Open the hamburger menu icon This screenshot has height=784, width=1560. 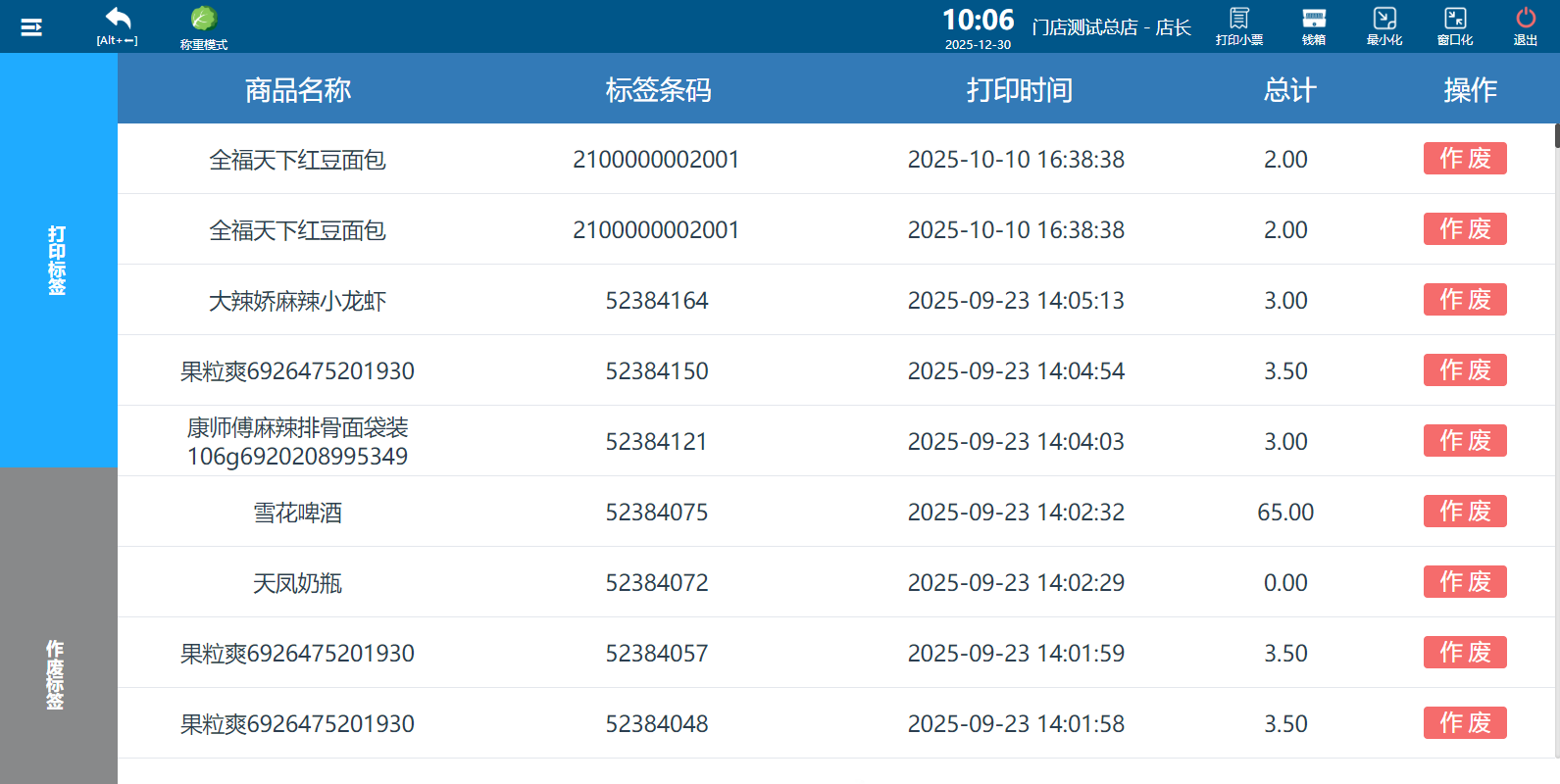(31, 27)
